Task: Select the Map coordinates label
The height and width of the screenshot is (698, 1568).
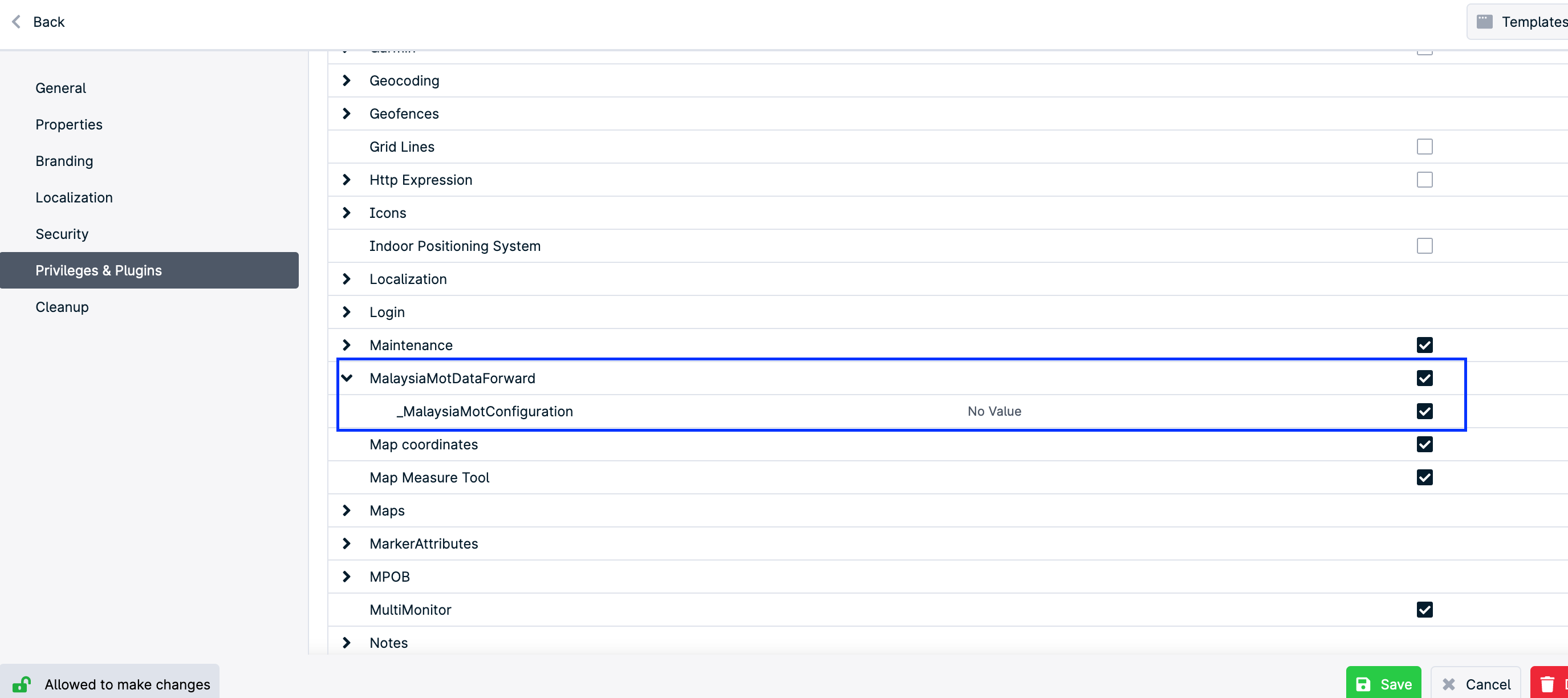Action: [424, 444]
